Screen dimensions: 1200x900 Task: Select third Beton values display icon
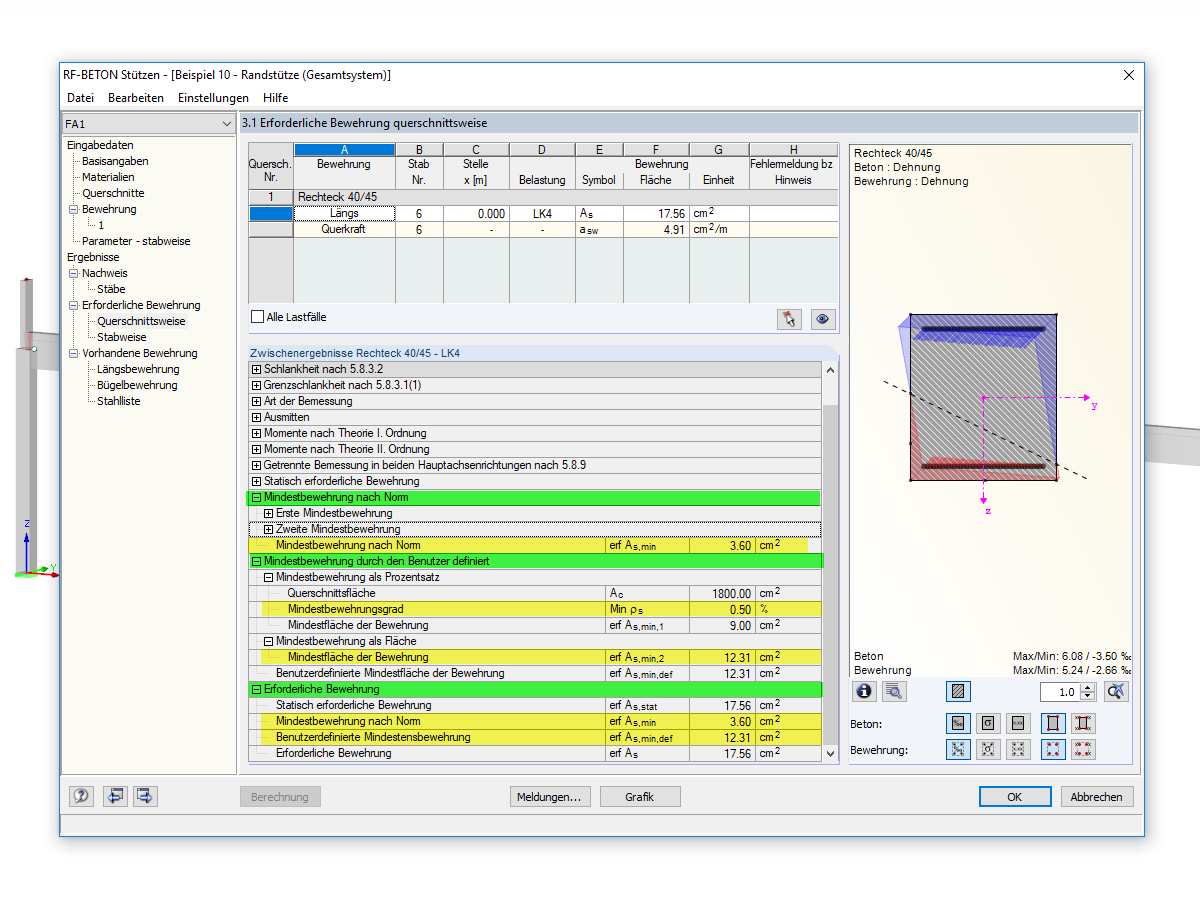pyautogui.click(x=1018, y=723)
